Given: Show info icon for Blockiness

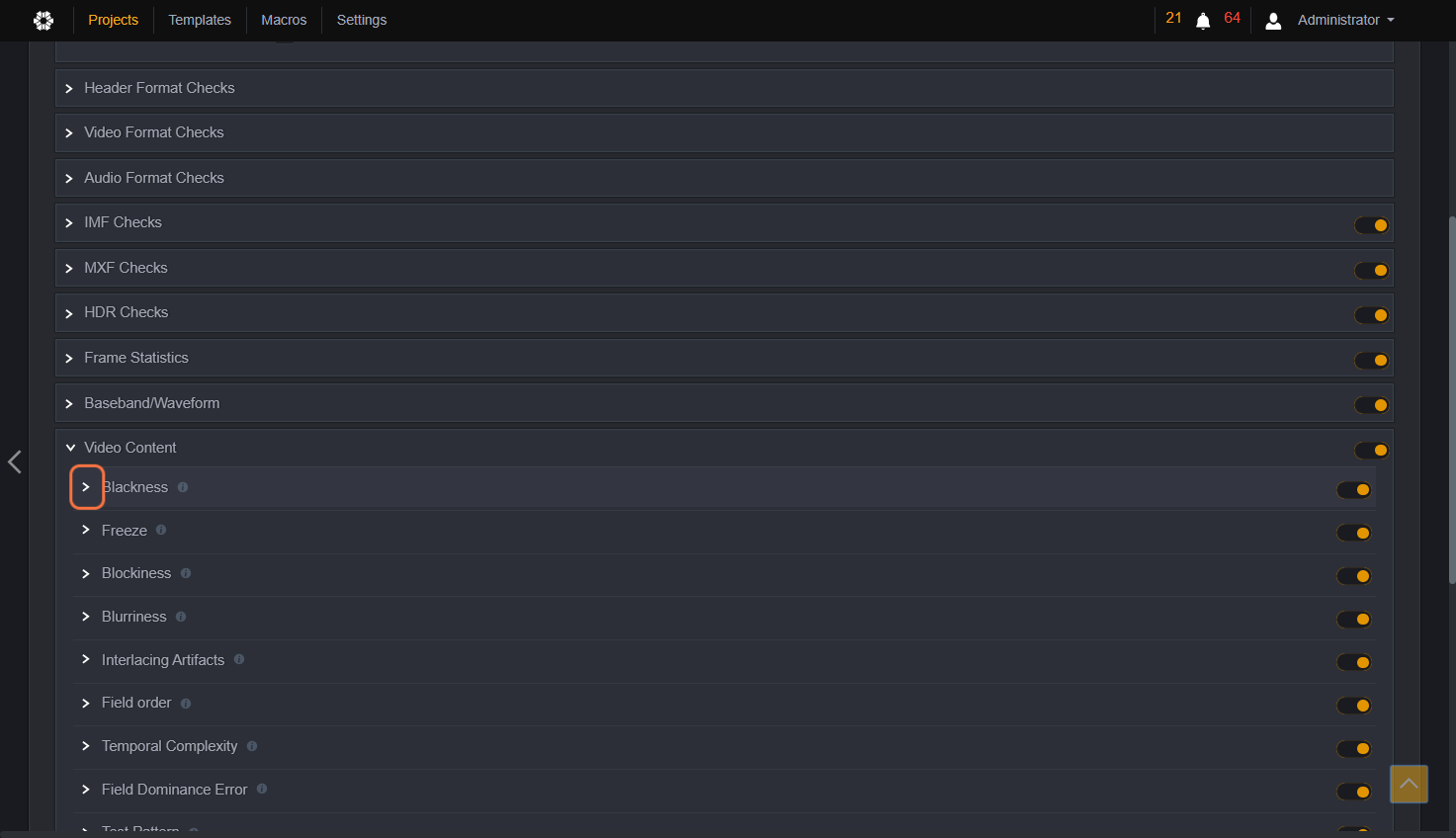Looking at the screenshot, I should [186, 573].
